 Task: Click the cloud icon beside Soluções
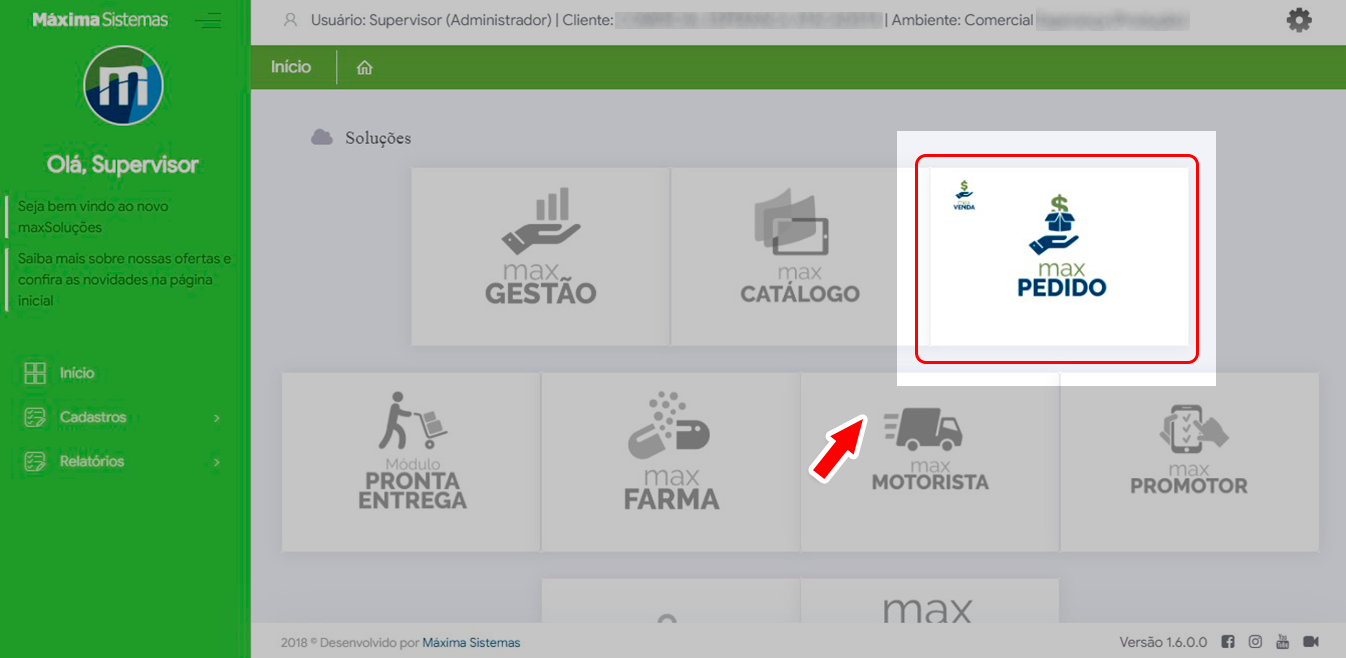(322, 137)
